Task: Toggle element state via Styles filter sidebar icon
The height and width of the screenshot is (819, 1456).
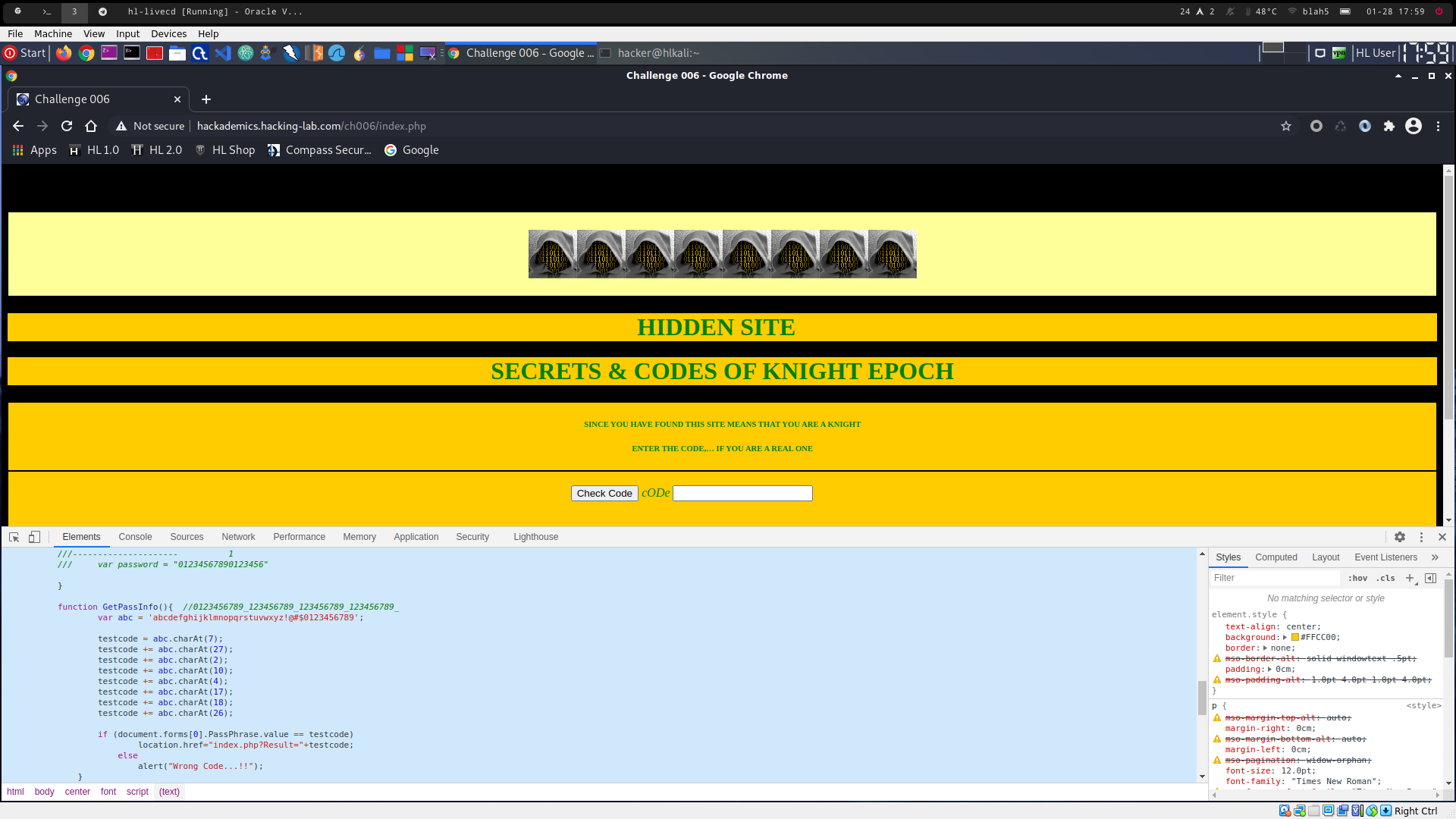Action: pos(1431,578)
